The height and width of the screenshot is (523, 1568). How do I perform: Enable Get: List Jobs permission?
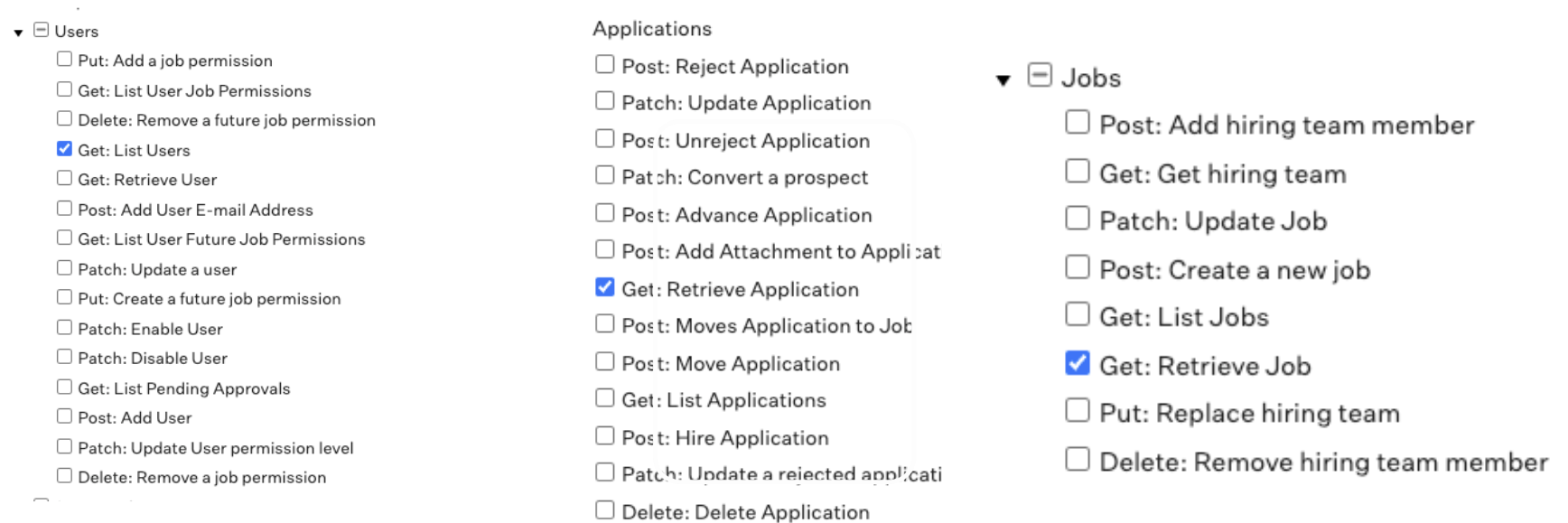click(x=1078, y=314)
